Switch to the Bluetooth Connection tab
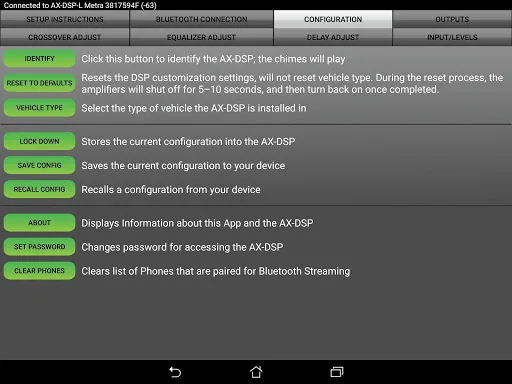 click(x=201, y=19)
